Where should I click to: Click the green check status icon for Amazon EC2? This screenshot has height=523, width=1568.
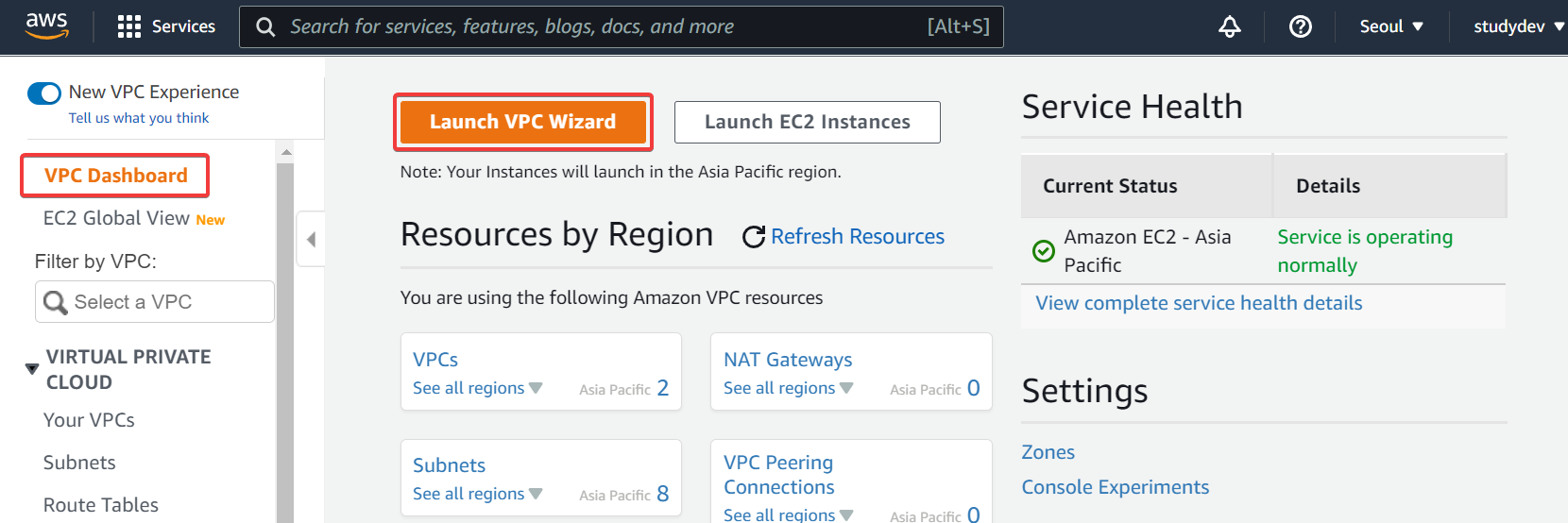pos(1044,250)
